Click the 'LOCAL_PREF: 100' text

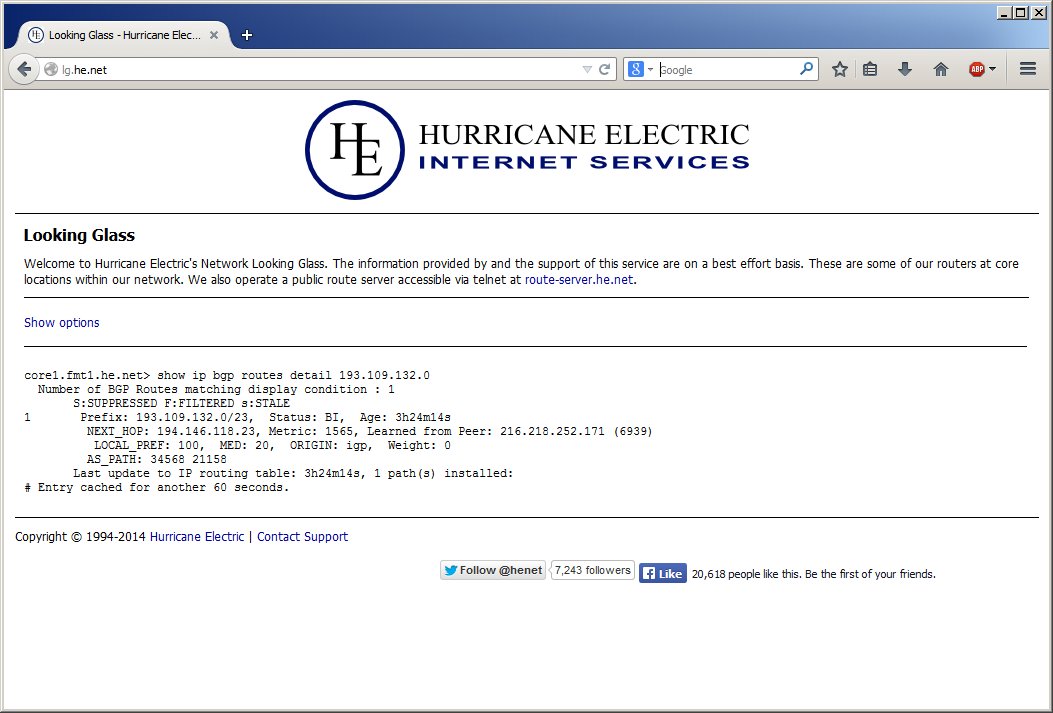(x=146, y=446)
